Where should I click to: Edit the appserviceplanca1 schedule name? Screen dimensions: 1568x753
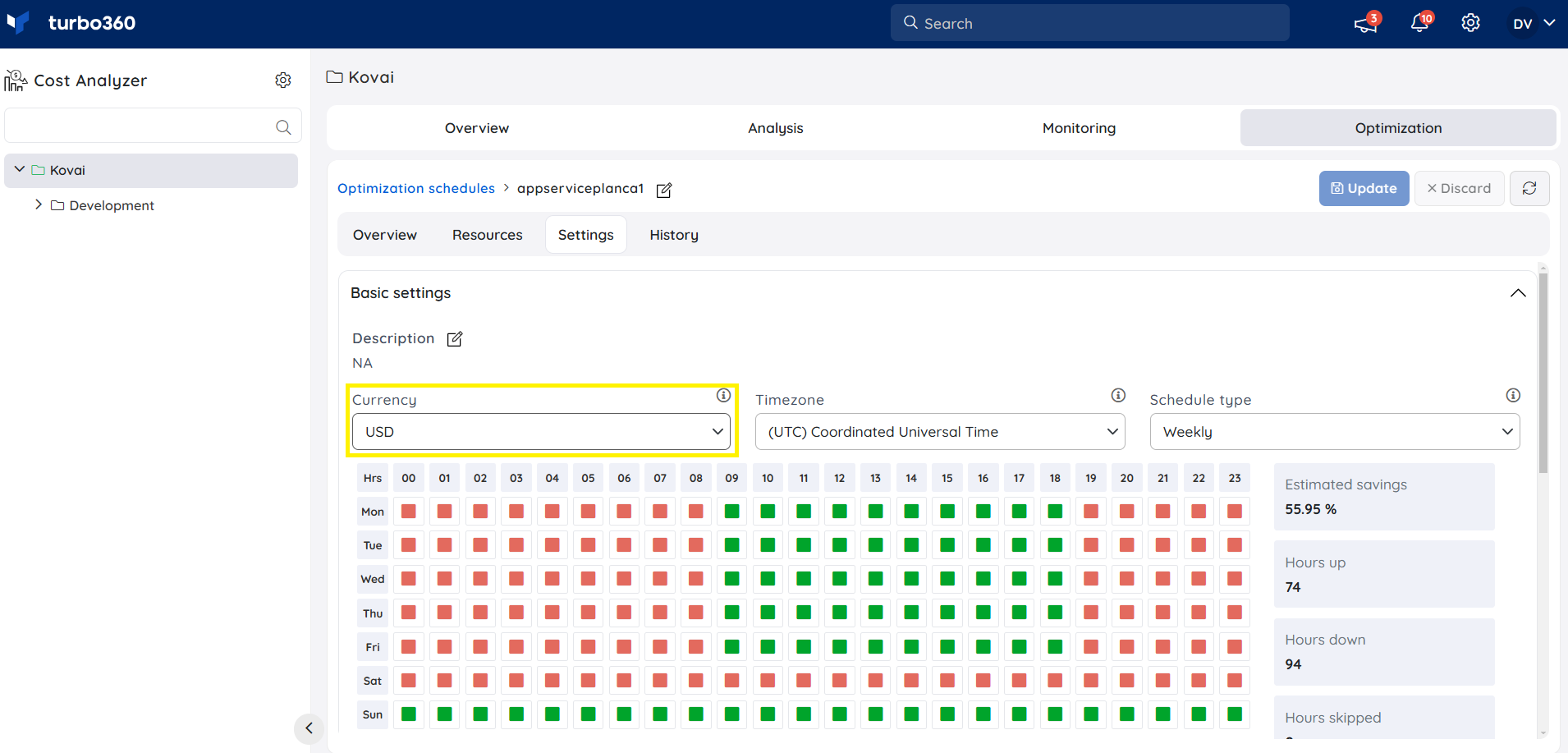(664, 190)
